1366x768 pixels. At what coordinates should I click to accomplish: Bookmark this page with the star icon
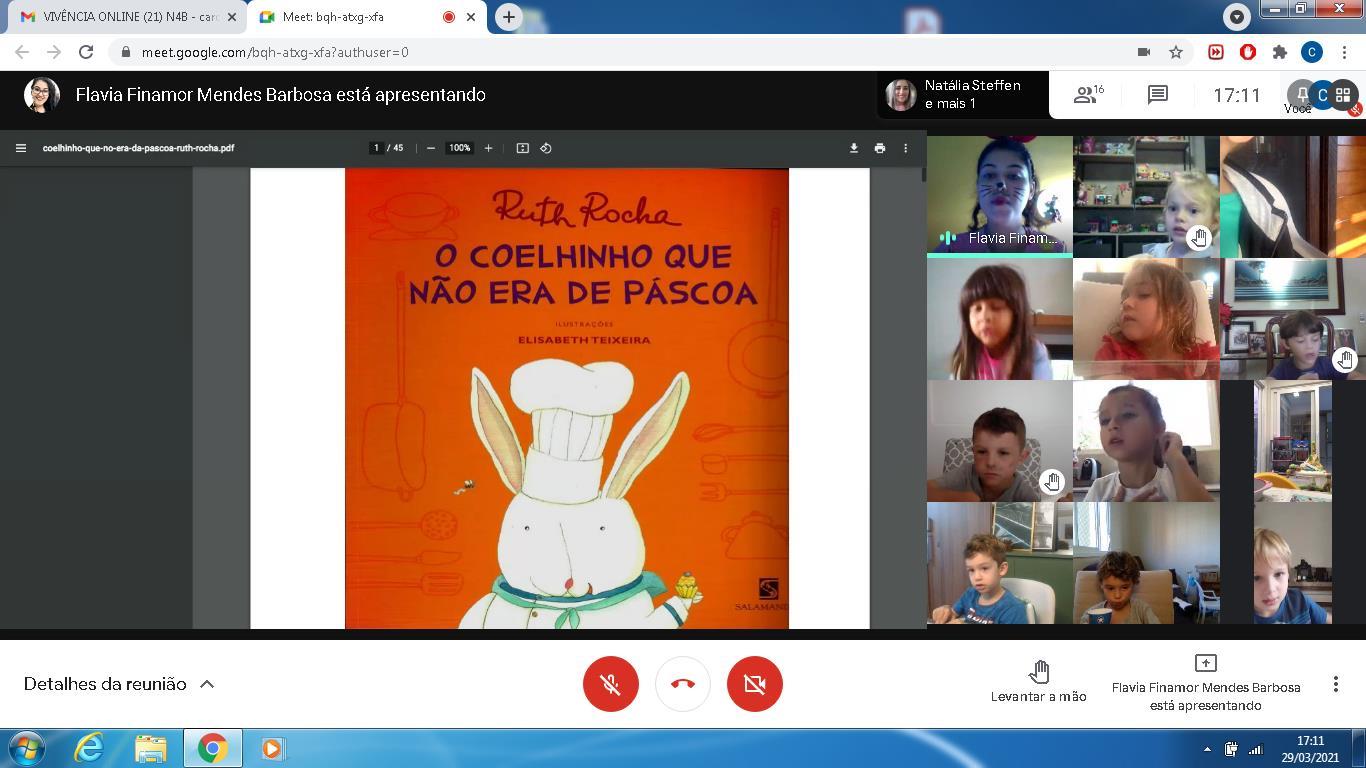(1176, 52)
